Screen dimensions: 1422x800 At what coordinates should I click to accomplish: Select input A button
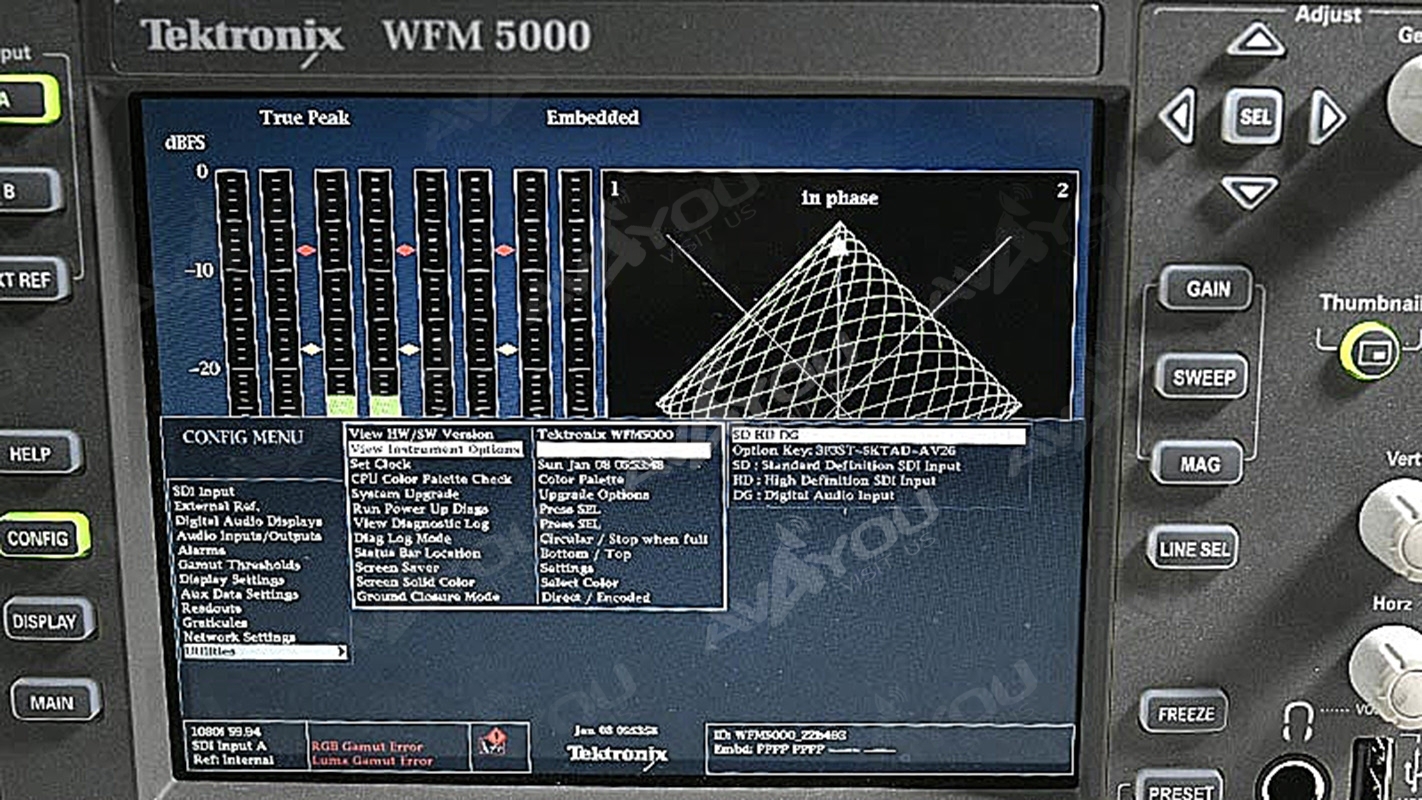click(26, 100)
